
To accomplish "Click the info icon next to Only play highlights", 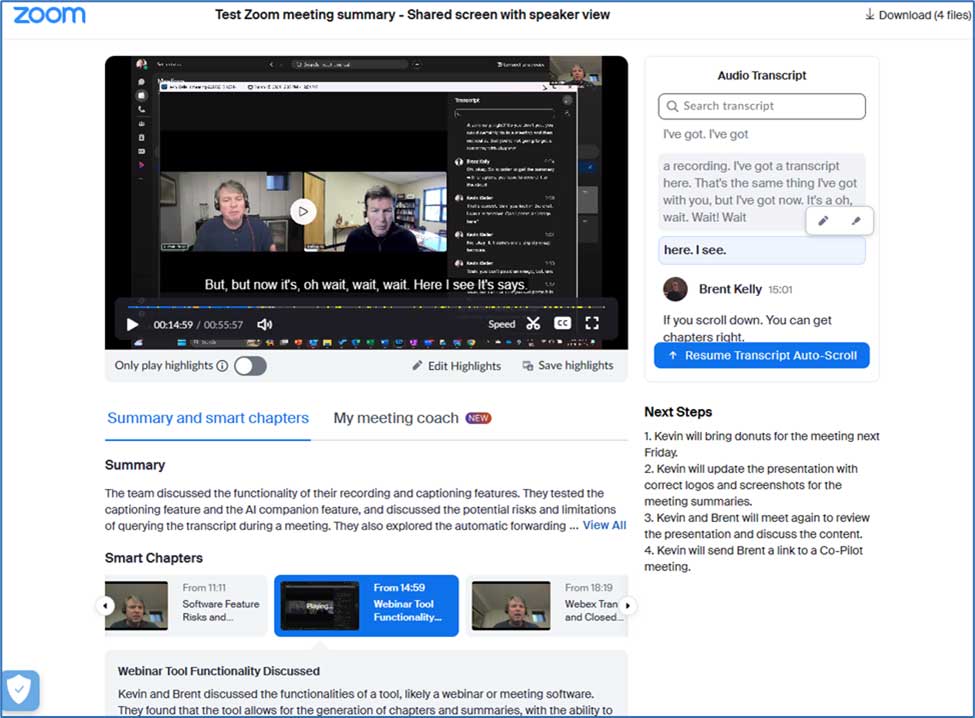I will tap(222, 366).
